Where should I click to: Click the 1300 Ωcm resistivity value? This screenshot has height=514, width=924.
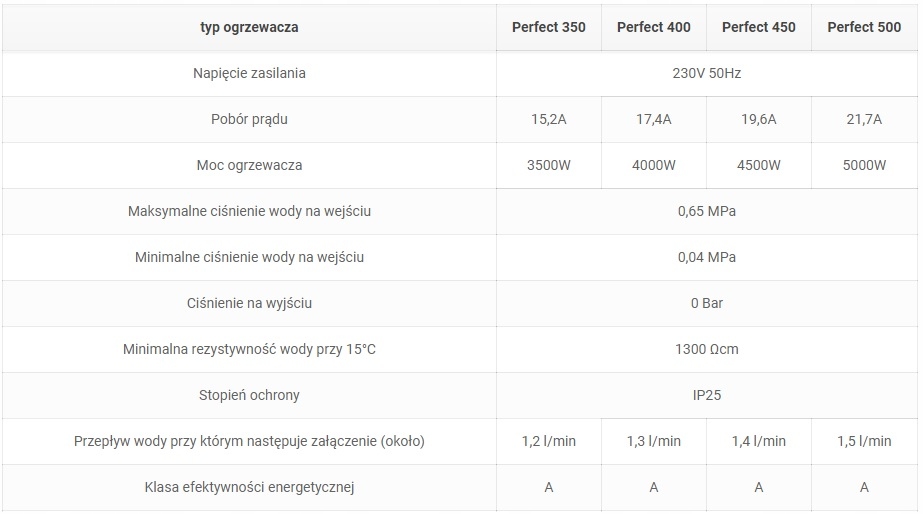[x=707, y=349]
